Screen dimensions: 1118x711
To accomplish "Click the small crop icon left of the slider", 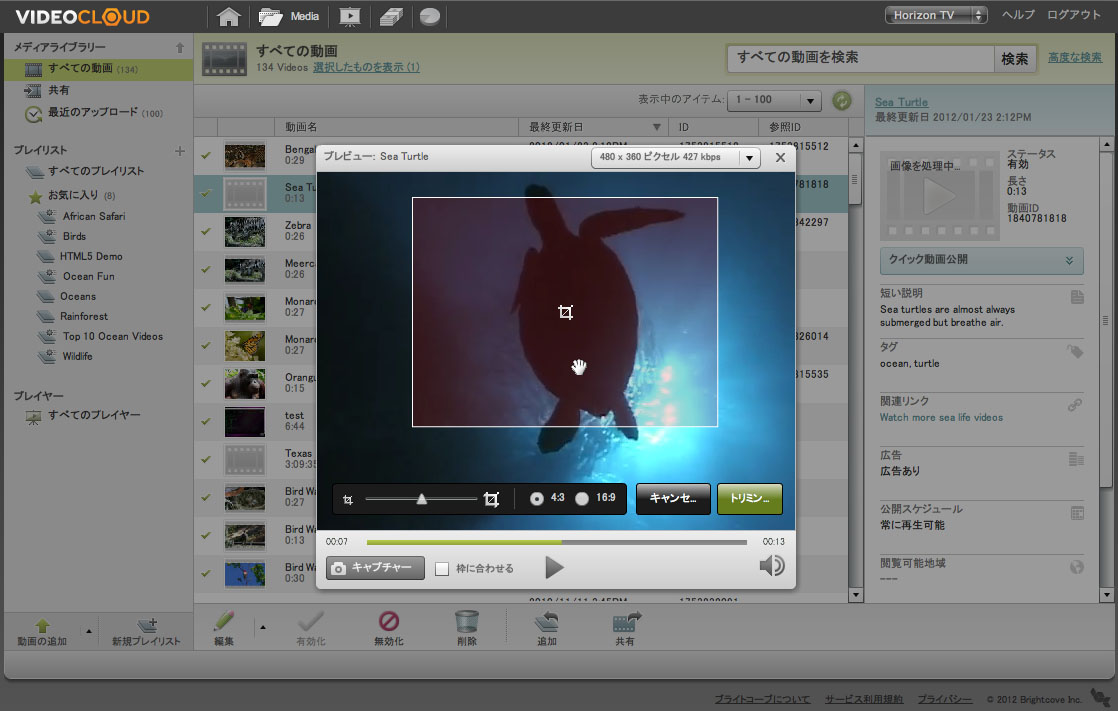I will point(348,499).
